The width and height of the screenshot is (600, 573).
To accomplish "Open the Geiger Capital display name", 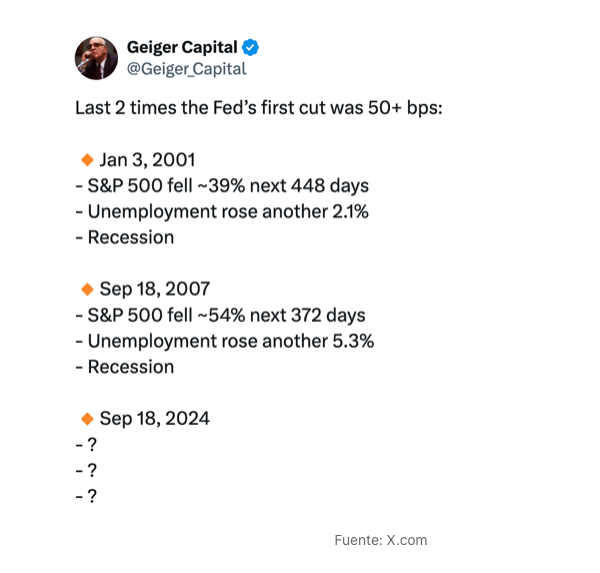I will point(182,47).
